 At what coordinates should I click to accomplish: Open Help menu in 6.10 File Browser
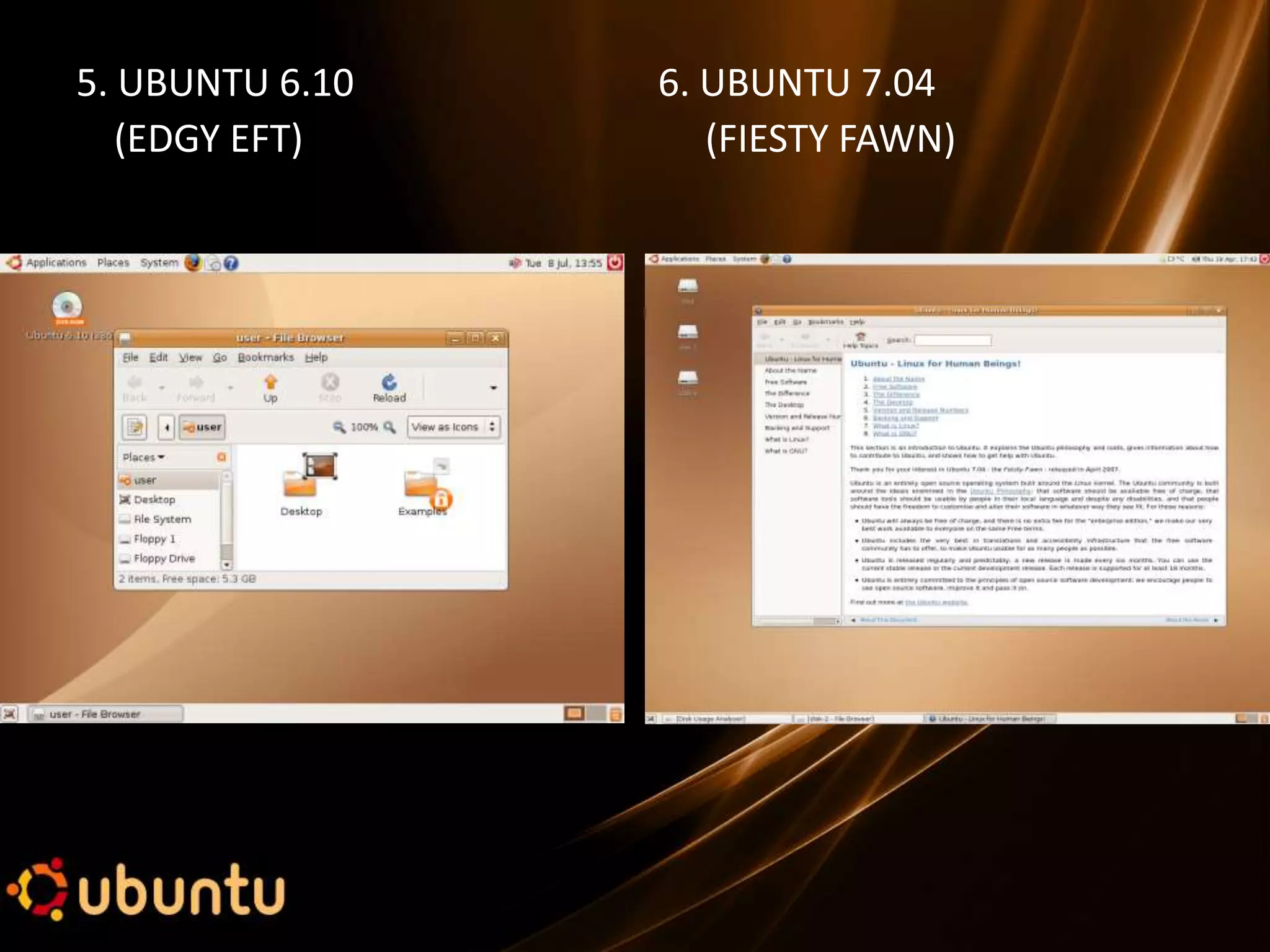316,358
